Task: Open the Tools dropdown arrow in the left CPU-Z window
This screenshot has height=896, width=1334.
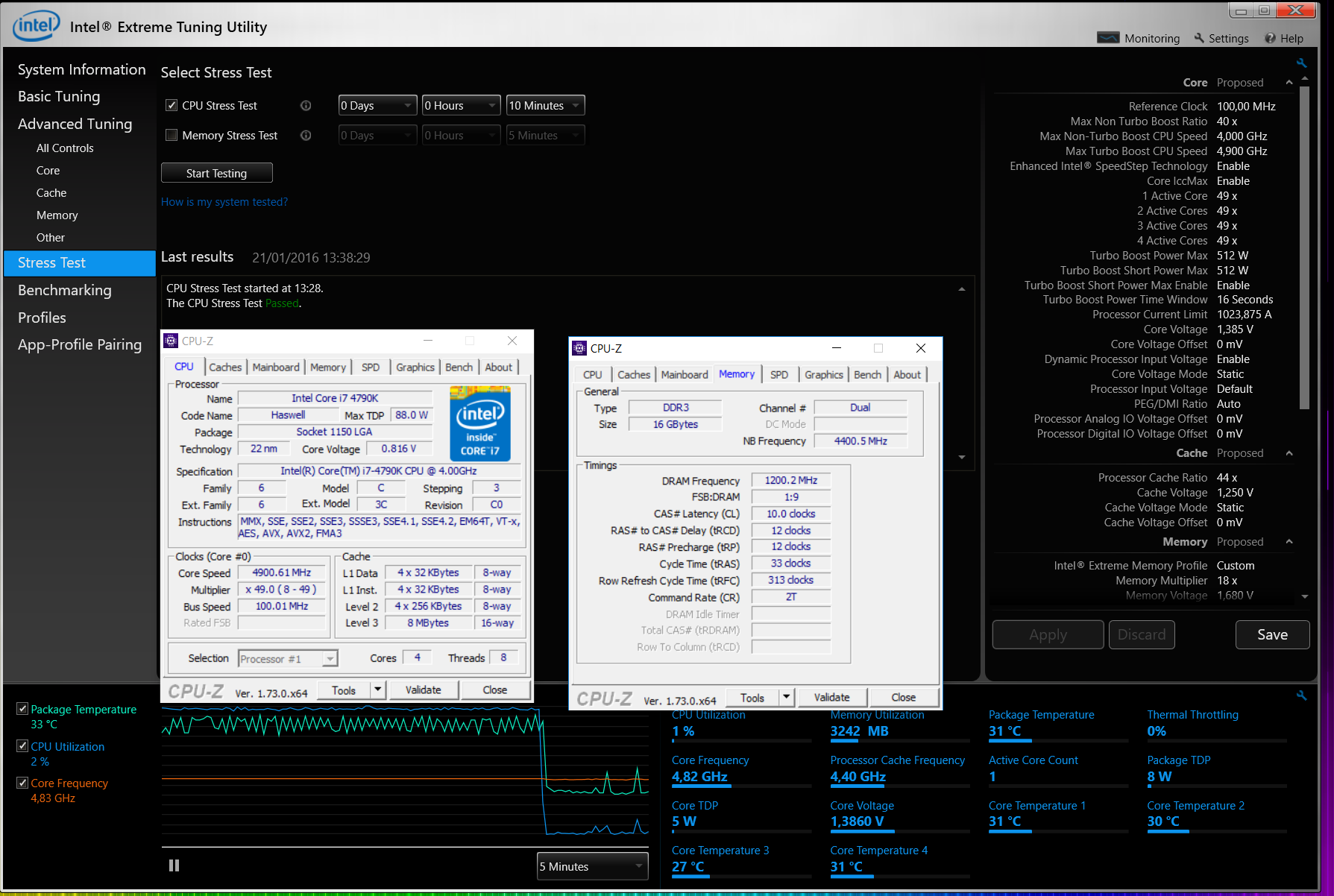Action: [377, 690]
